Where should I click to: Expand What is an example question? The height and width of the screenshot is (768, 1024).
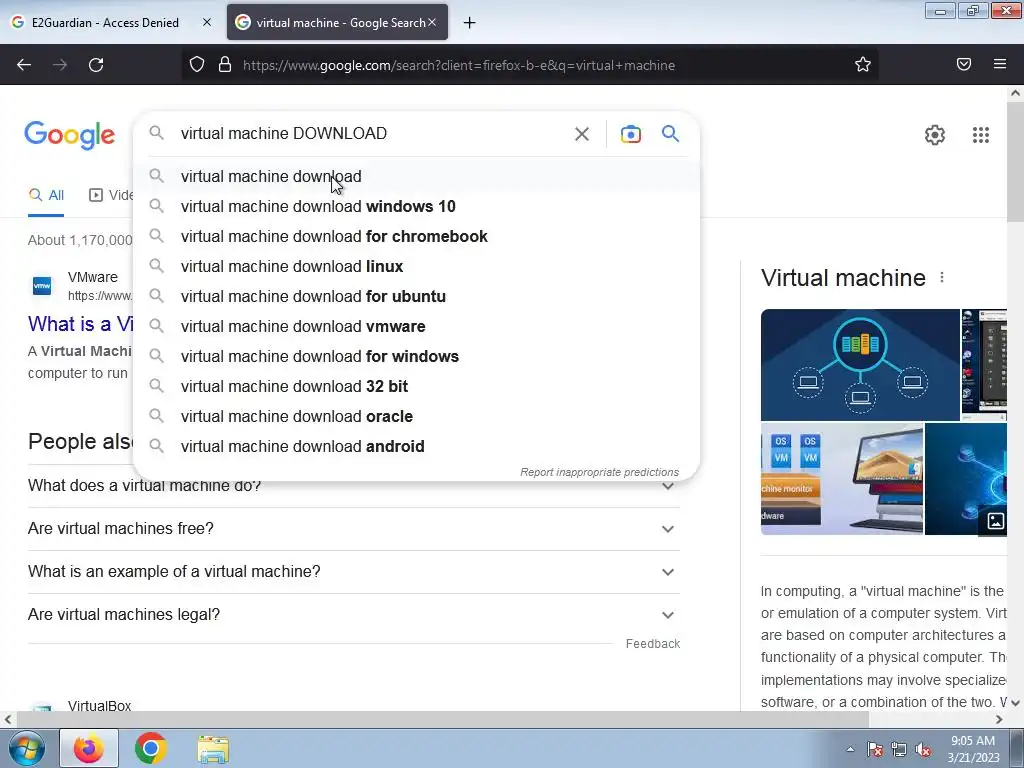tap(353, 571)
